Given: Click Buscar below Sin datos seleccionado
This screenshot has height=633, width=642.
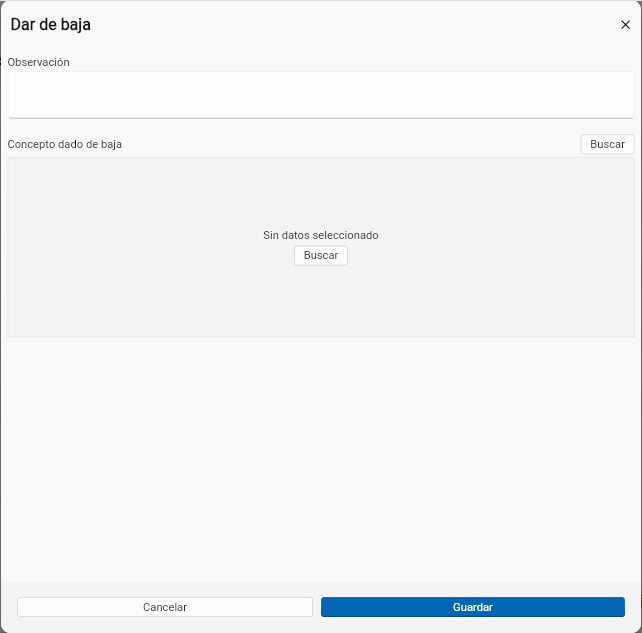Looking at the screenshot, I should (x=321, y=255).
